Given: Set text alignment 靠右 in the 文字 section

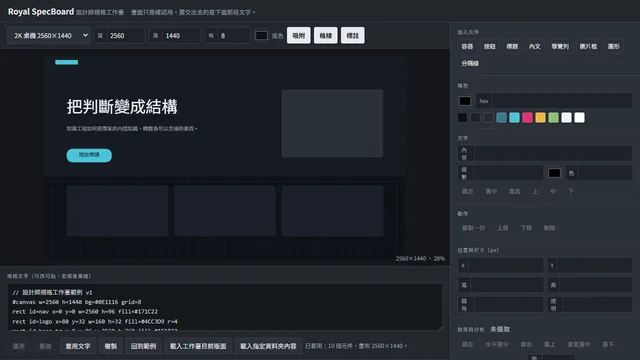Looking at the screenshot, I should (x=515, y=191).
